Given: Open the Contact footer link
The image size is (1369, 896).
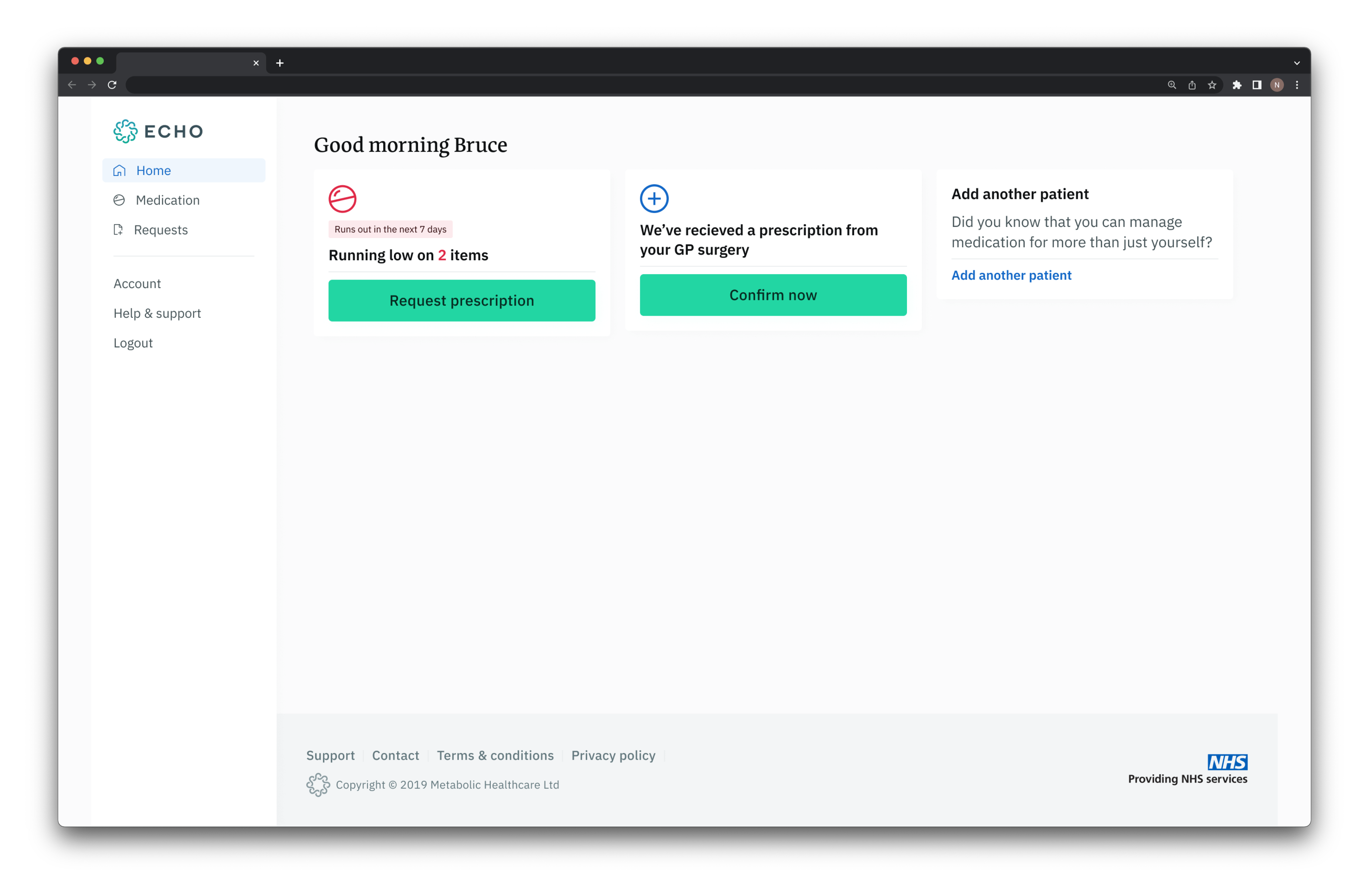Looking at the screenshot, I should pyautogui.click(x=396, y=755).
